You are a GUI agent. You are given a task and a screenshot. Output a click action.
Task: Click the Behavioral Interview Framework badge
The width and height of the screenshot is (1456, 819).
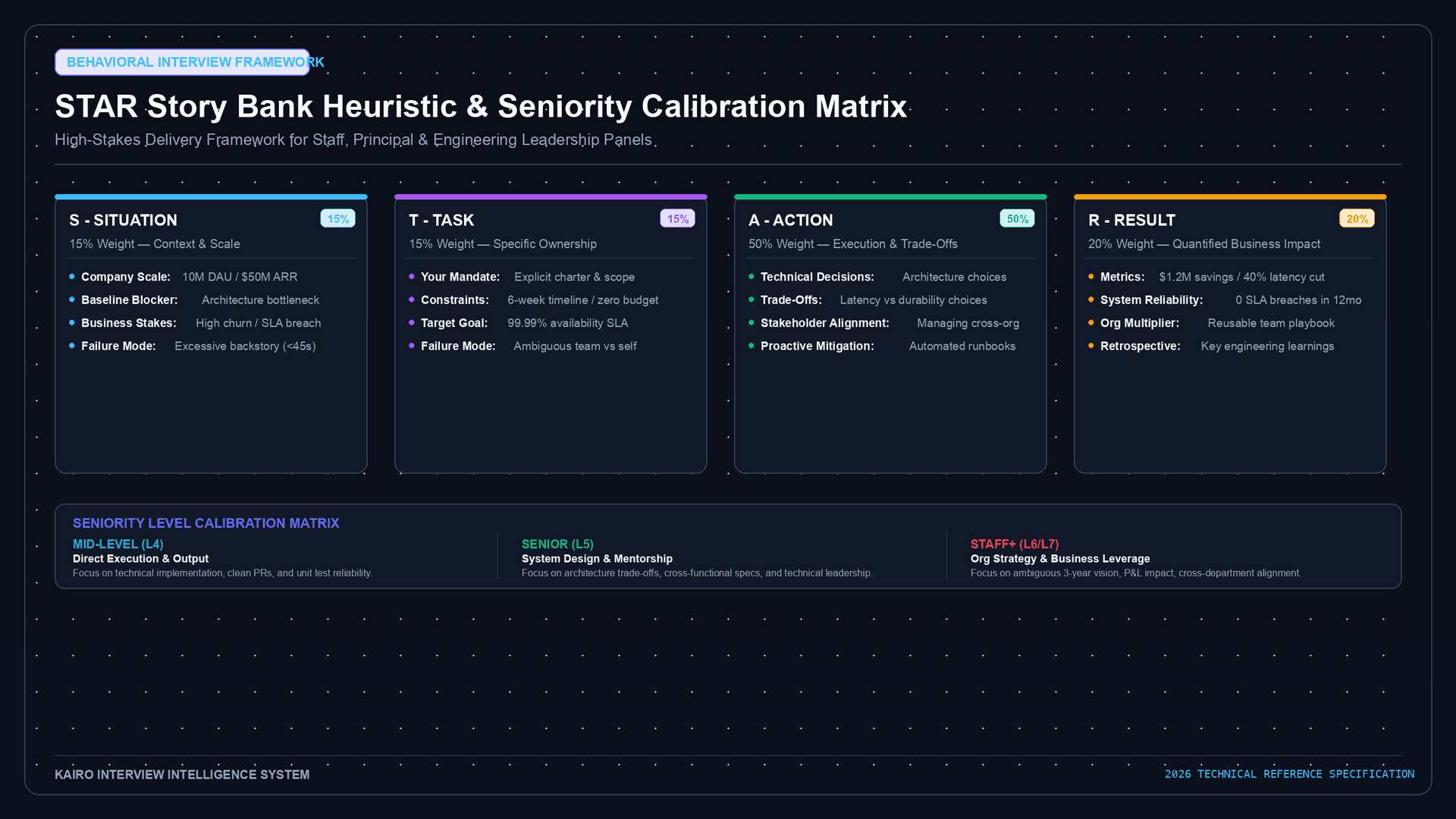182,62
